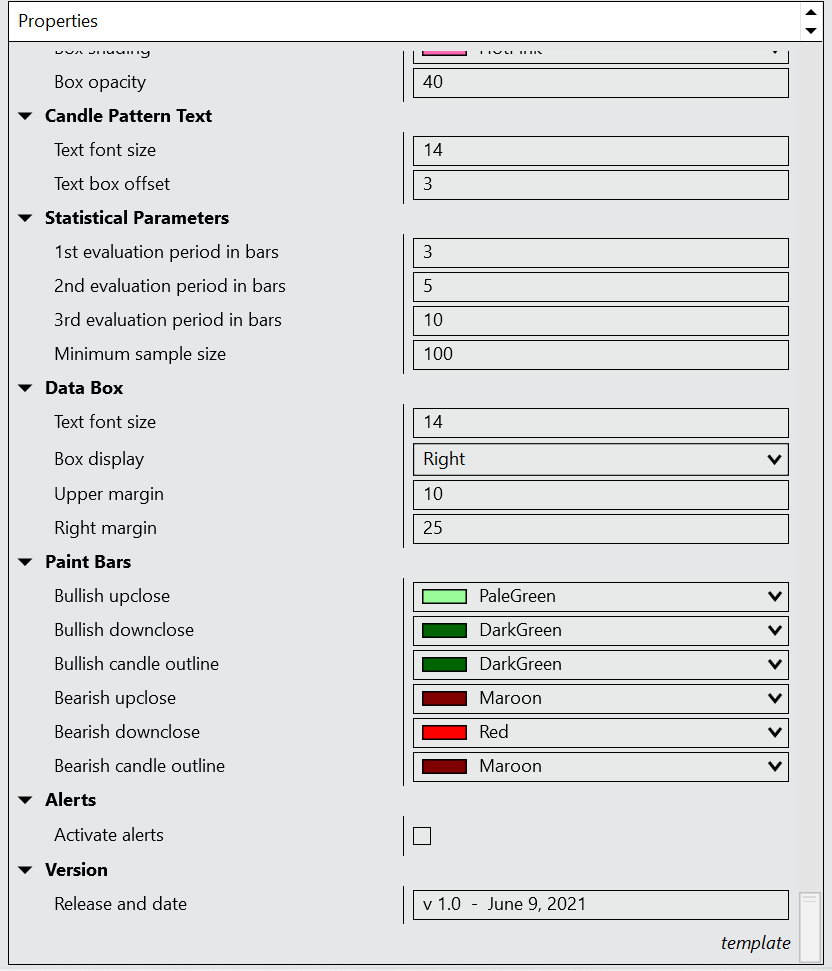The image size is (832, 971).
Task: Click the Right margin input field
Action: (600, 528)
